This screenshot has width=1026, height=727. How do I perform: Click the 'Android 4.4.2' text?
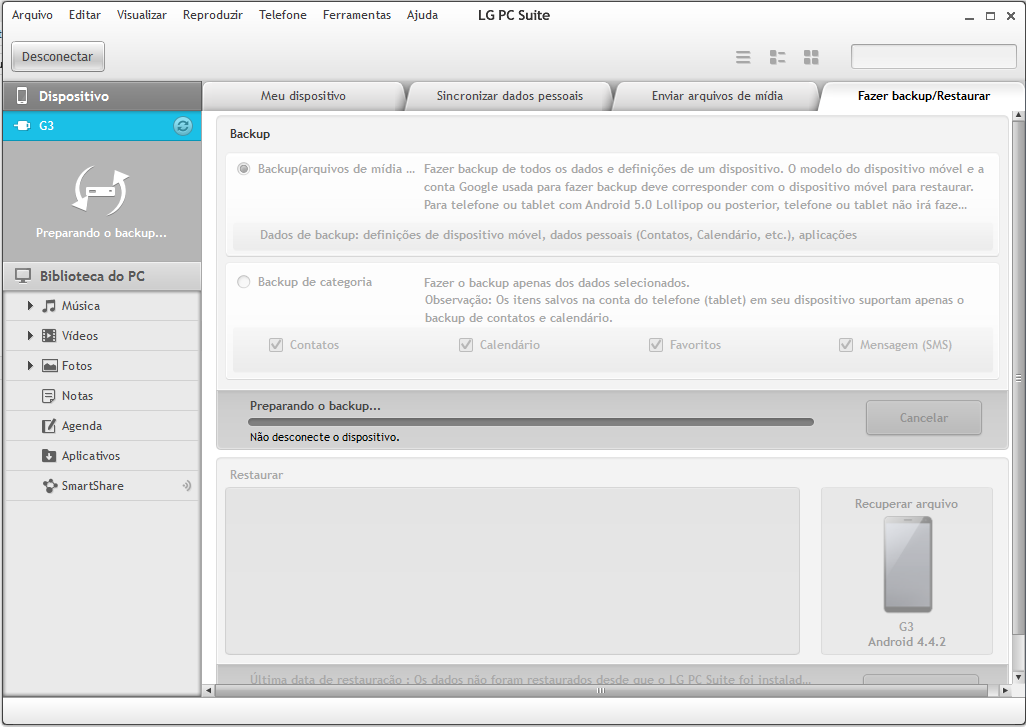(x=907, y=642)
